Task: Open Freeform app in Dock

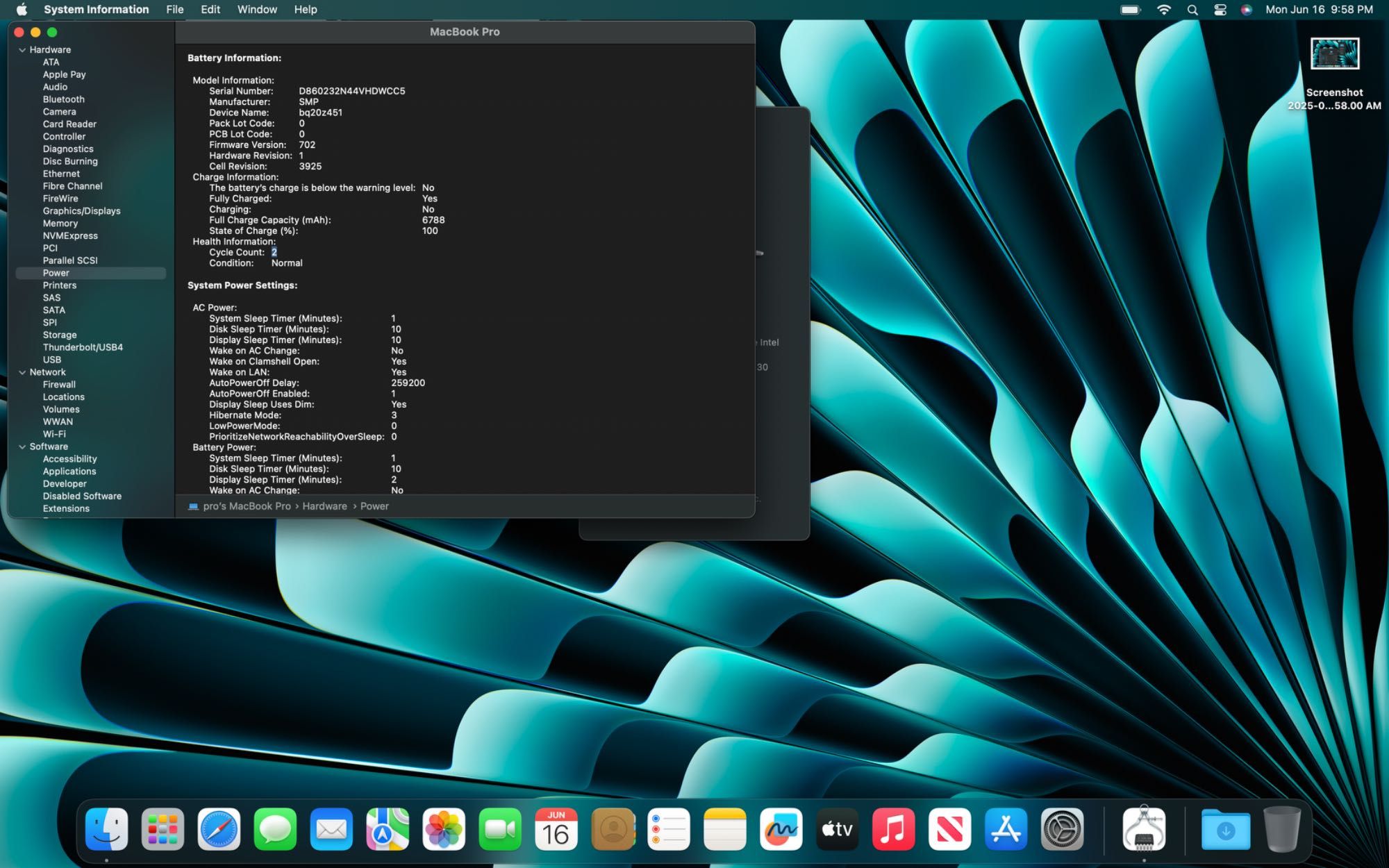Action: [781, 829]
